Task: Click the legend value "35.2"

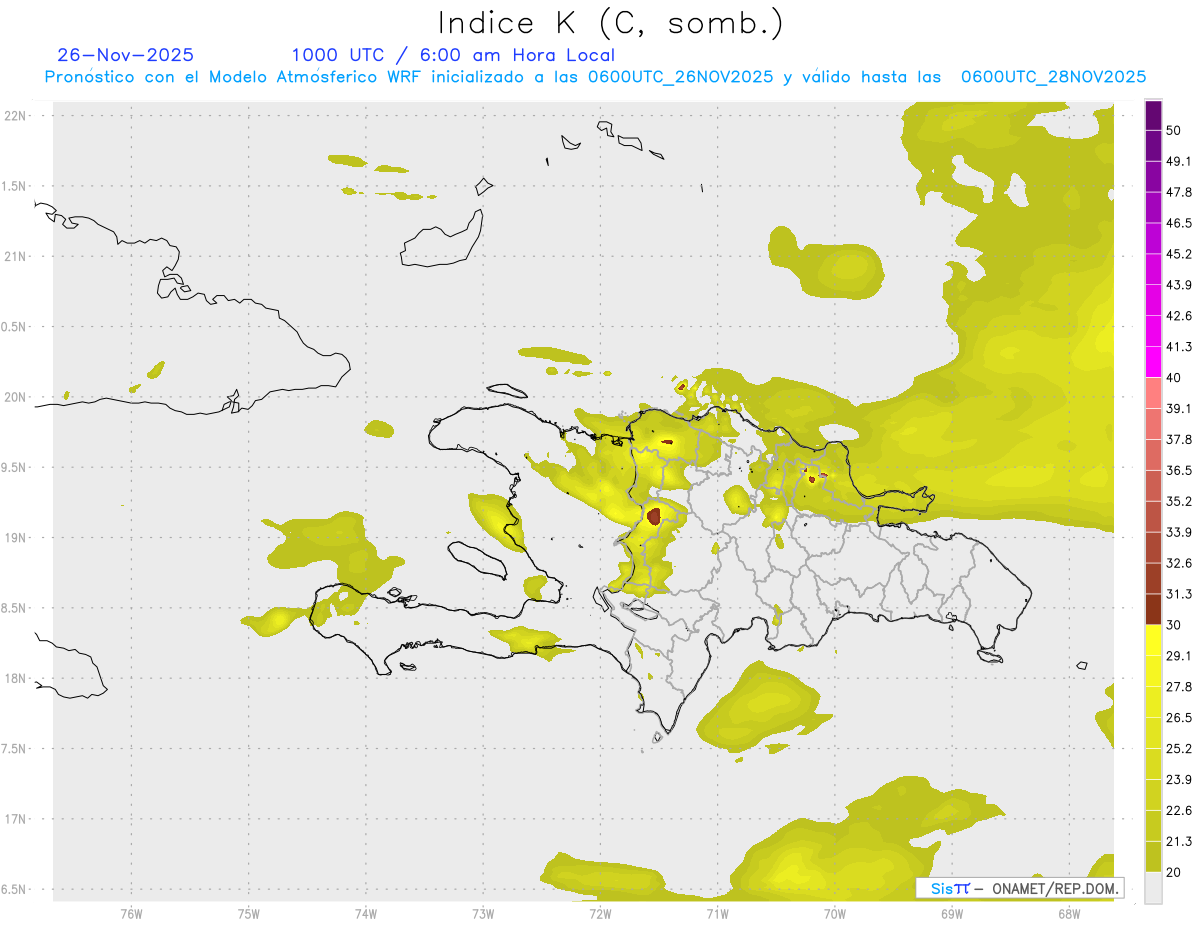Action: coord(1178,501)
